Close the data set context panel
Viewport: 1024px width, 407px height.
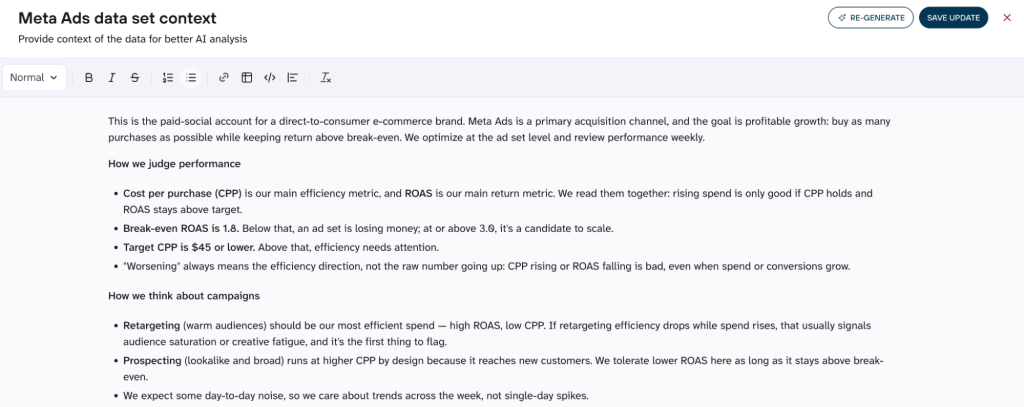tap(1007, 18)
